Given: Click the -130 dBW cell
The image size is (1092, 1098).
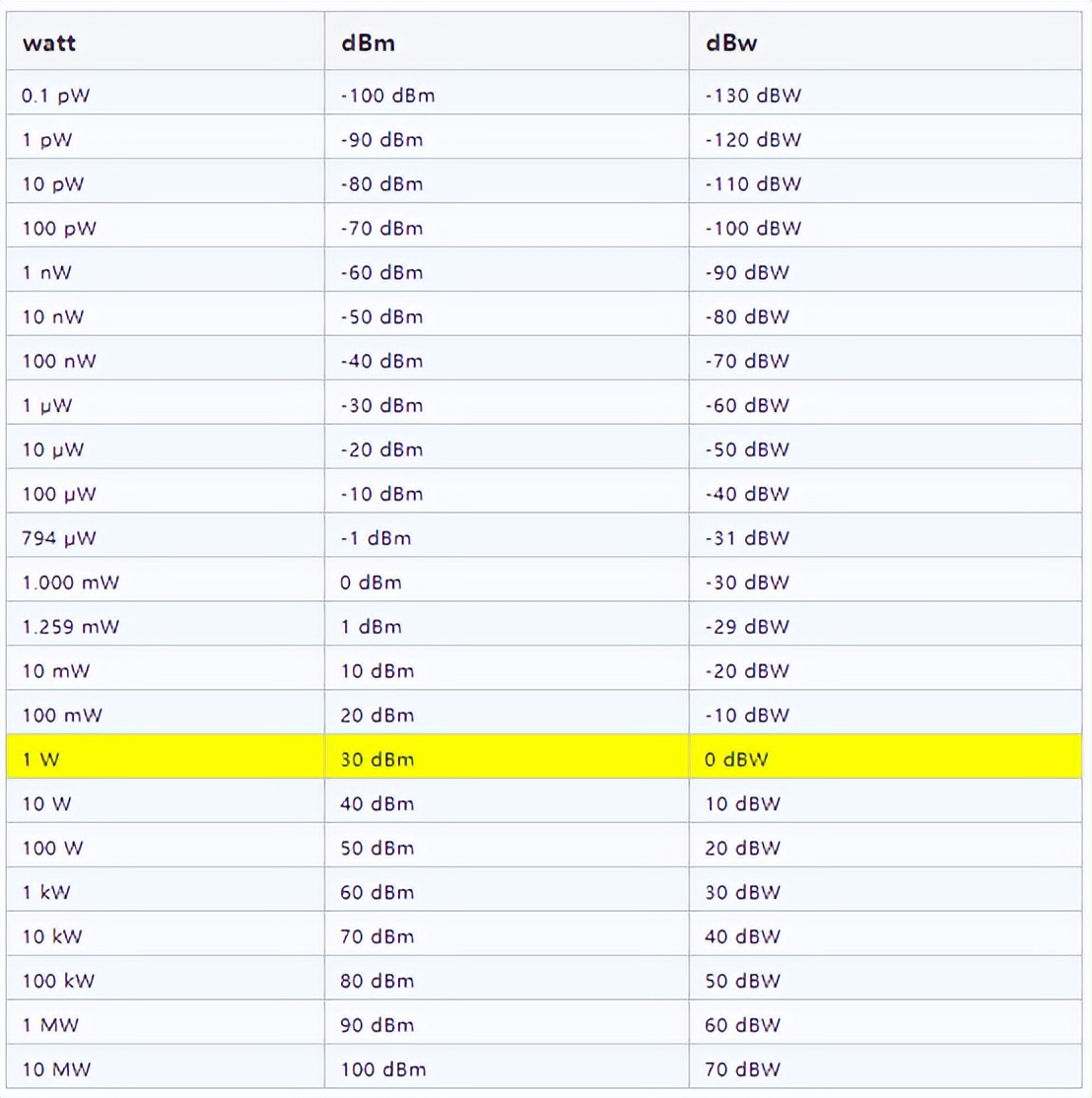Looking at the screenshot, I should 753,96.
